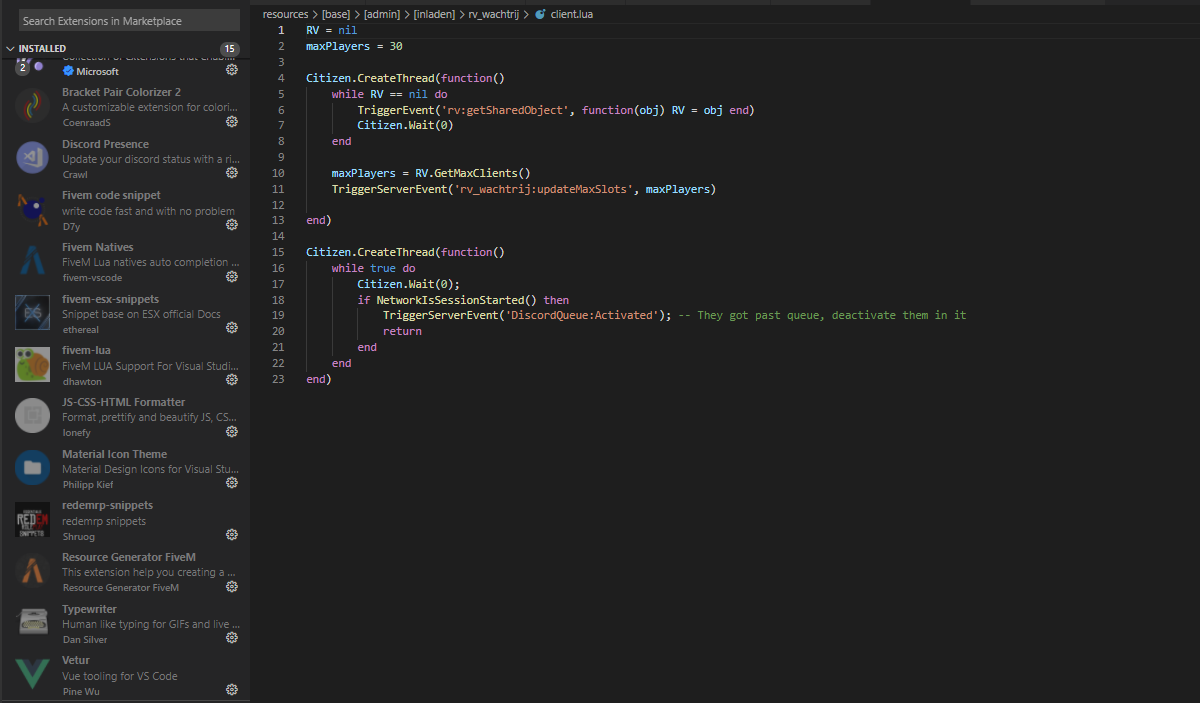
Task: Click the gear icon for Typewriter extension
Action: tap(232, 638)
